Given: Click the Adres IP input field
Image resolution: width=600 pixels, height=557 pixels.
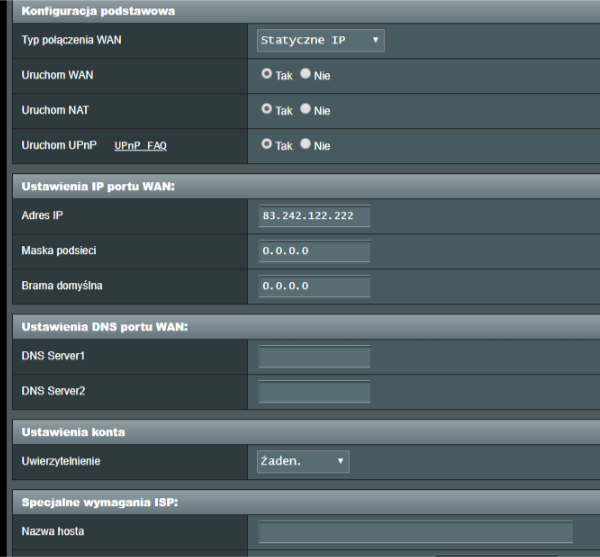Looking at the screenshot, I should click(314, 216).
